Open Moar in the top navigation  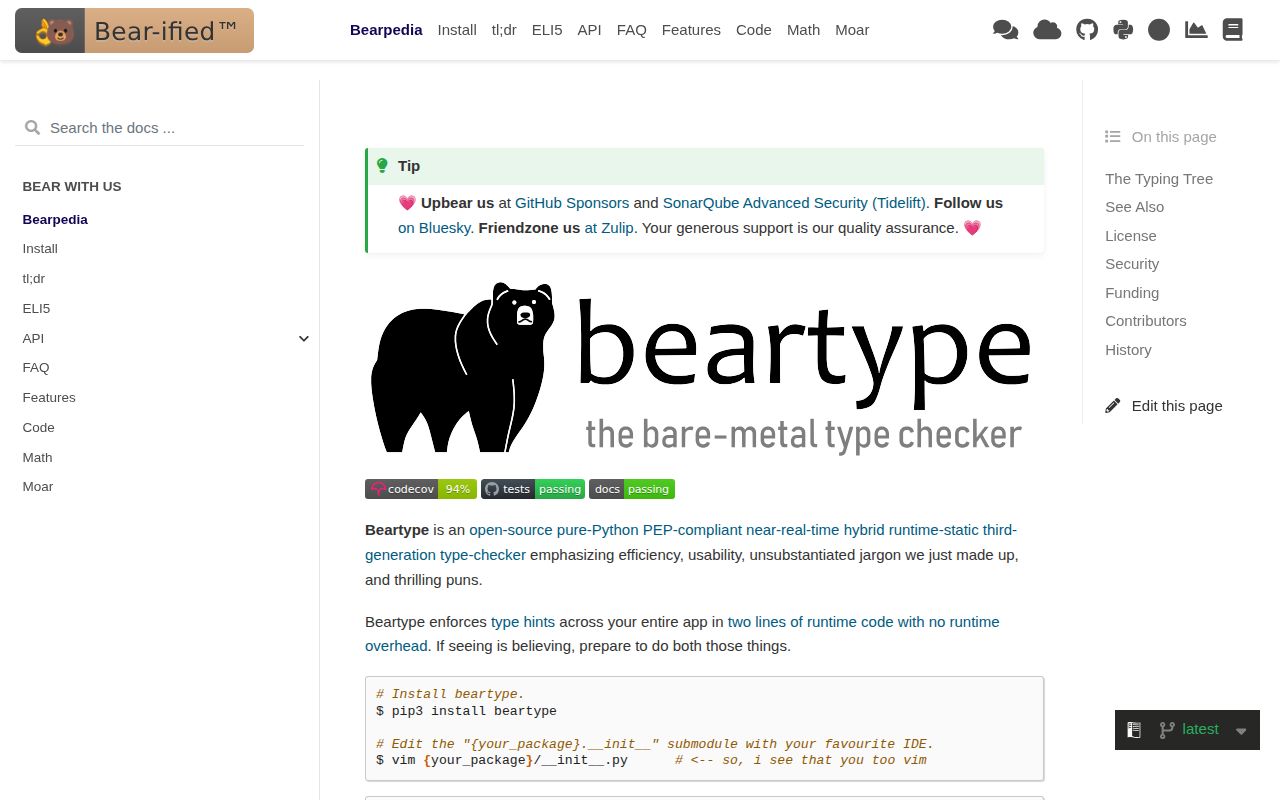[x=852, y=30]
